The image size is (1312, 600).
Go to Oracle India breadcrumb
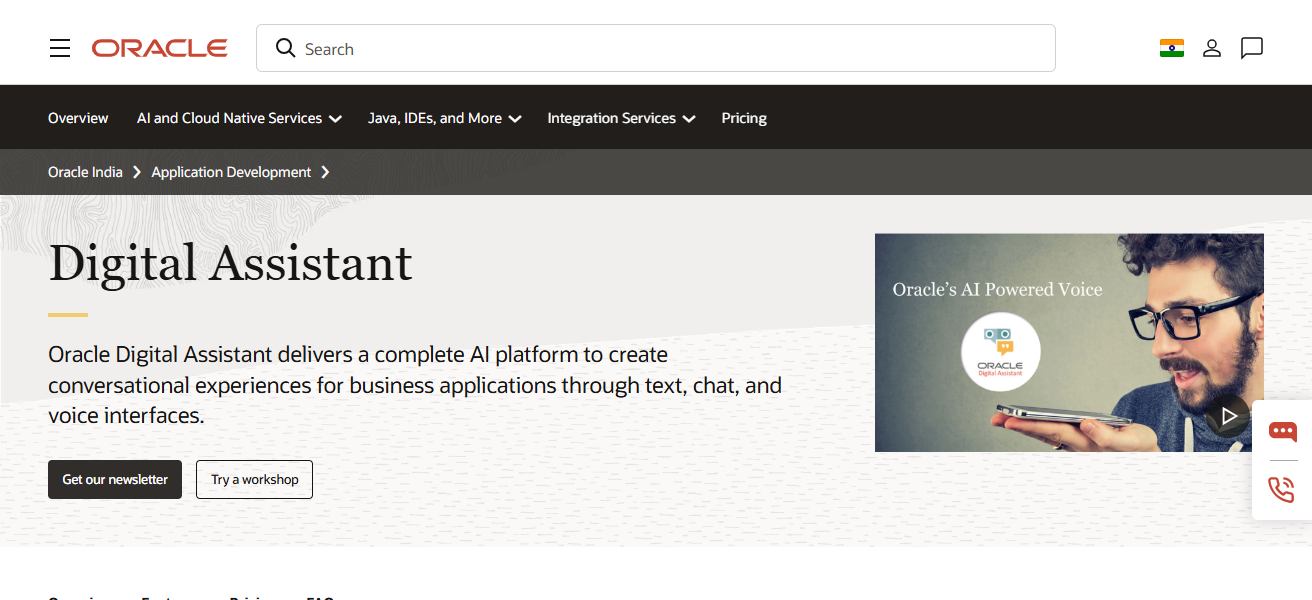pos(85,172)
